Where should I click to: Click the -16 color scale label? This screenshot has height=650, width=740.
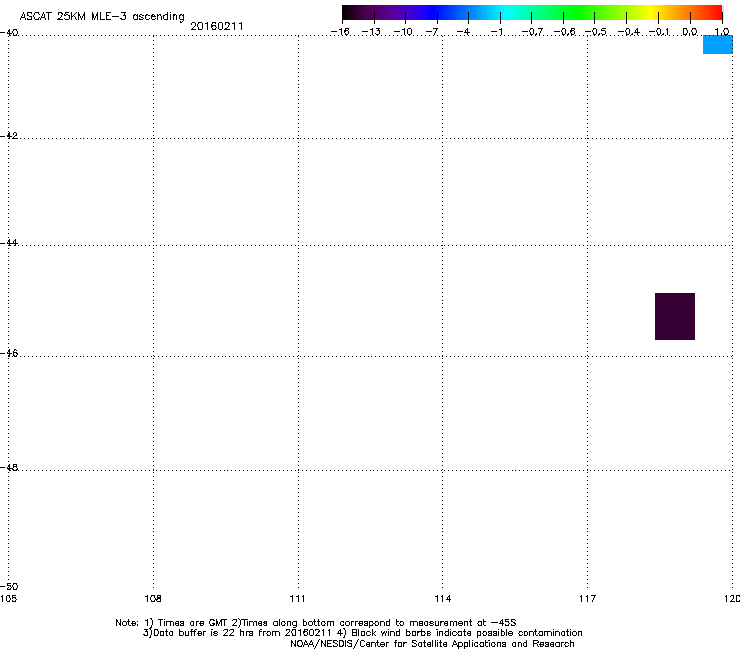tap(340, 32)
